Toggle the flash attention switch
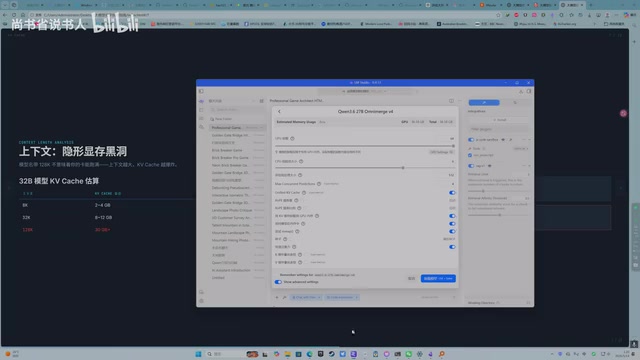The height and width of the screenshot is (360, 640). [x=452, y=247]
